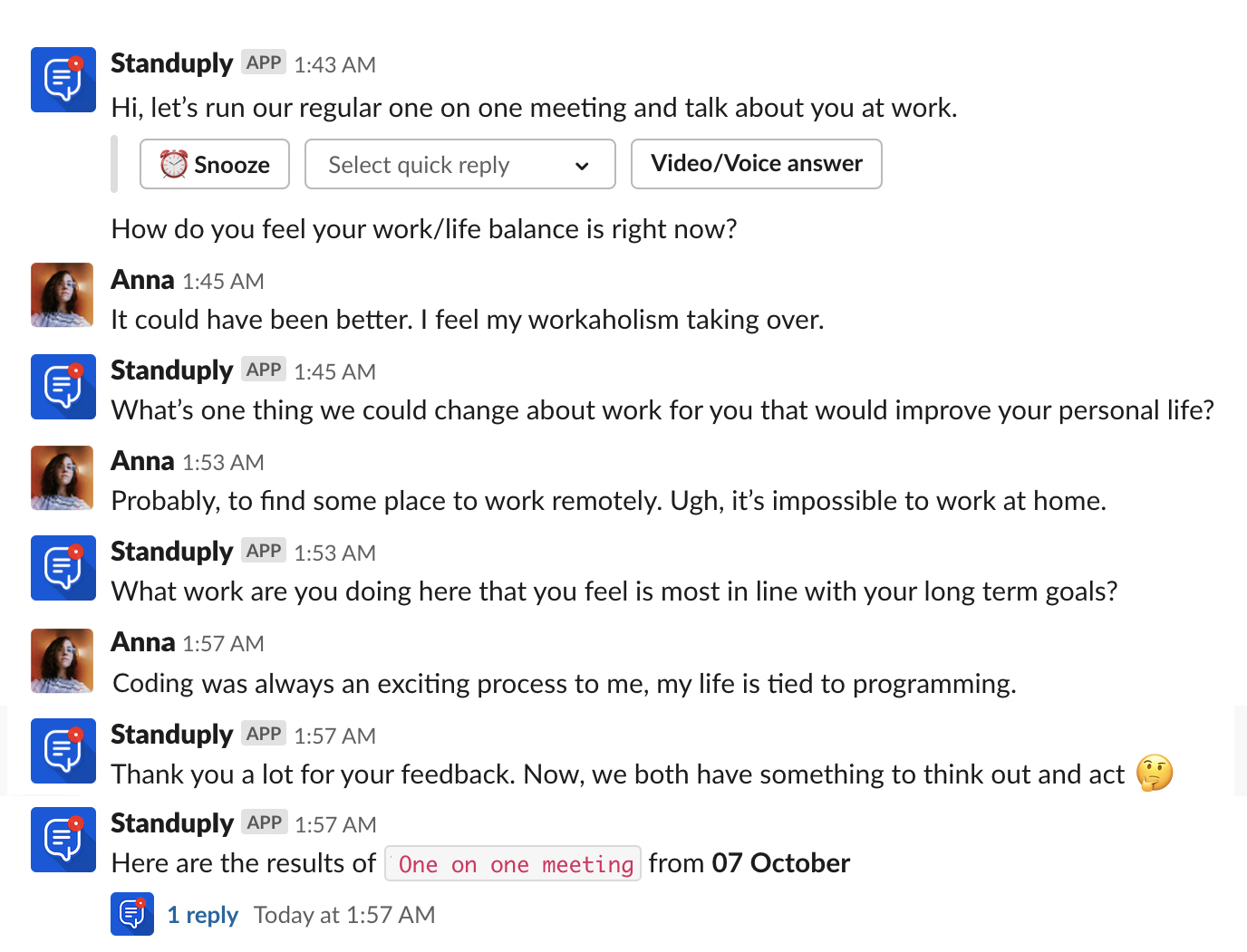This screenshot has height=952, width=1247.
Task: Click Anna's name on the workaholism message
Action: 142,280
